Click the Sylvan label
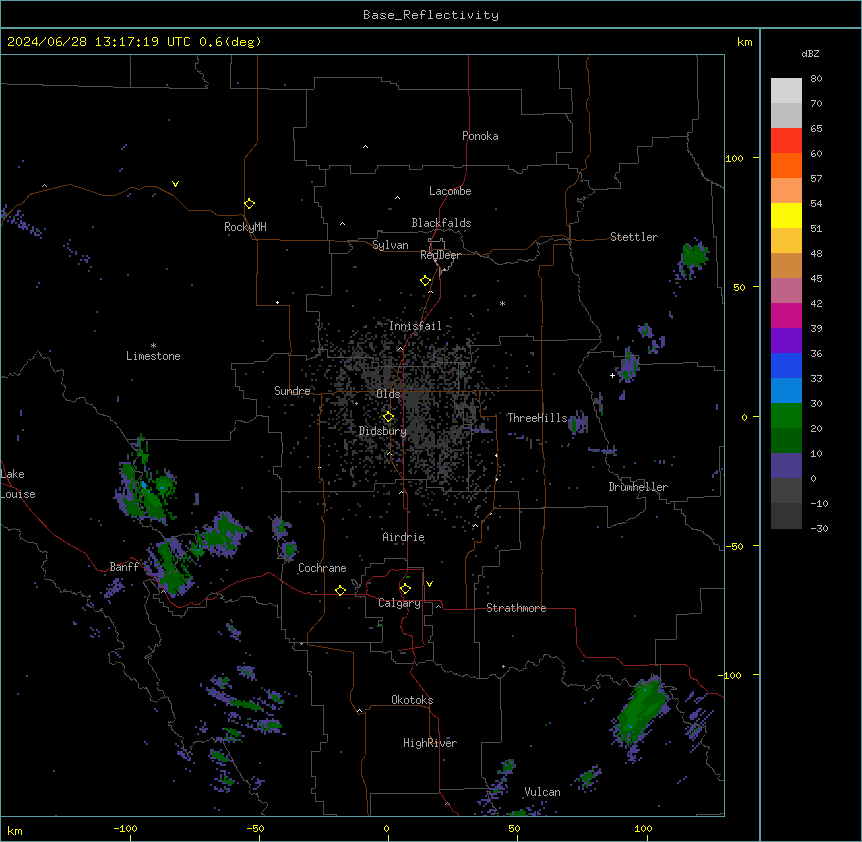 point(390,245)
